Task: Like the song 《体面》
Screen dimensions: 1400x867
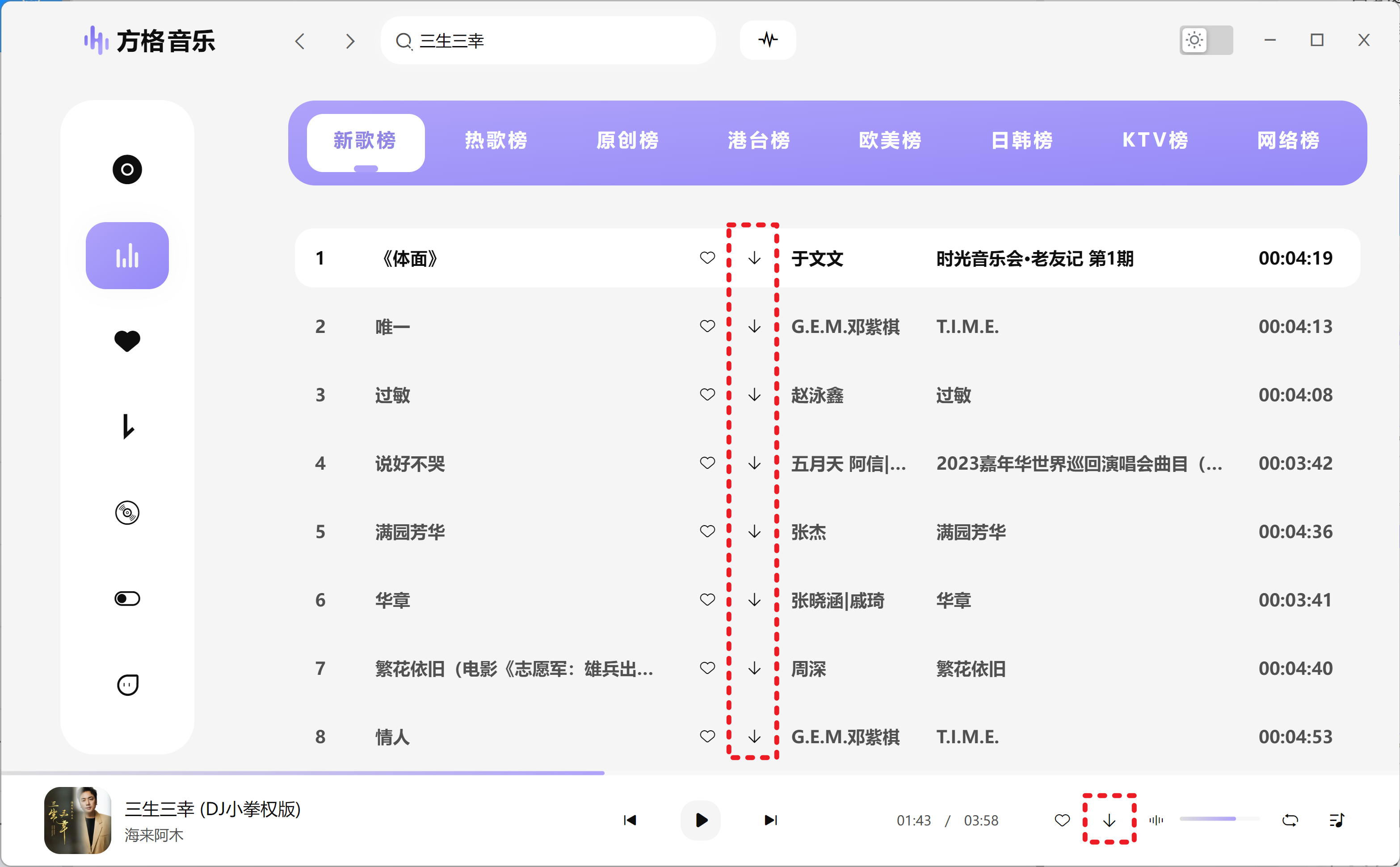Action: pos(707,258)
